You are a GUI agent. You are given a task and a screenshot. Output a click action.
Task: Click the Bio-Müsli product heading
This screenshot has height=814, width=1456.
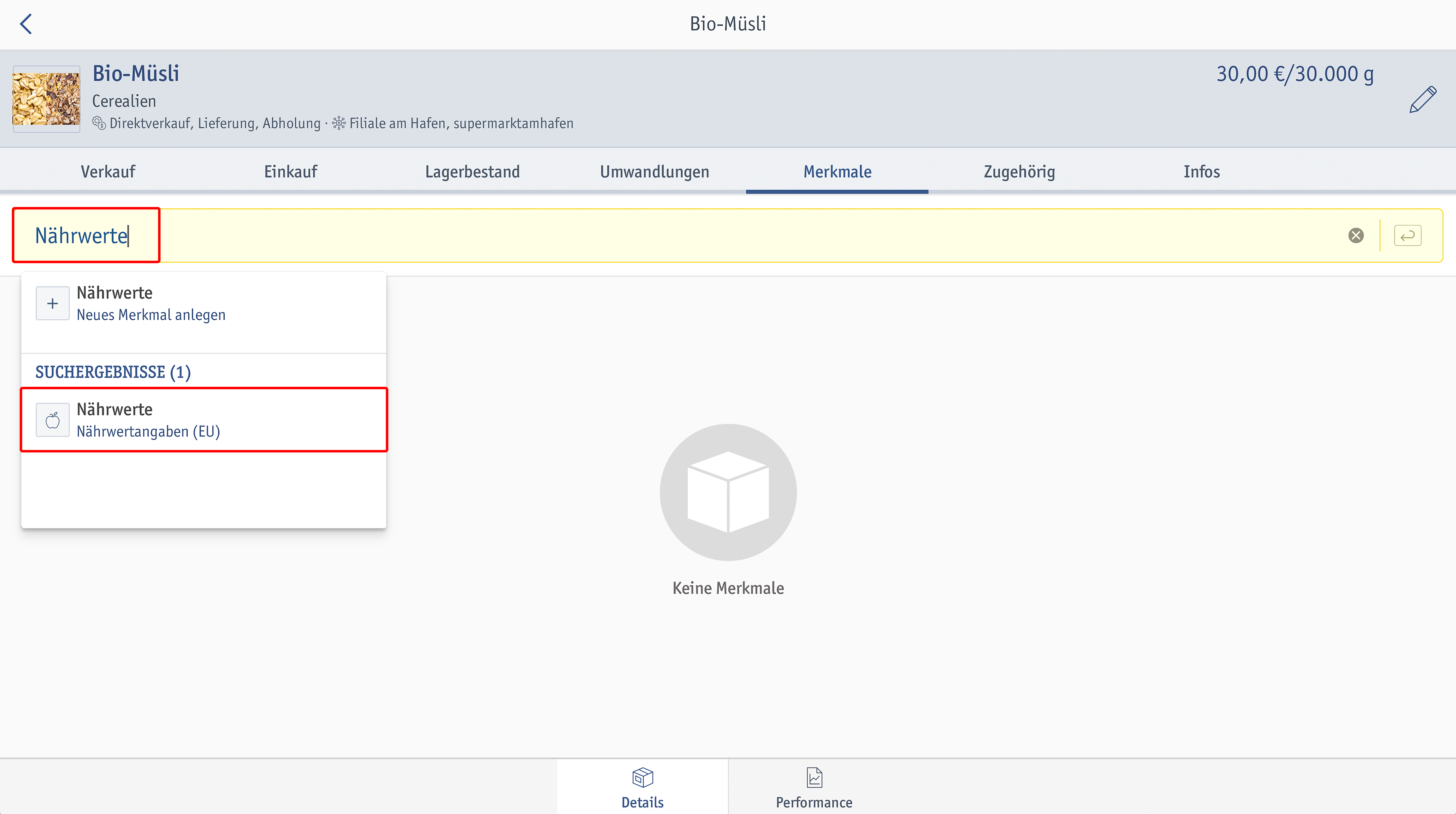136,73
